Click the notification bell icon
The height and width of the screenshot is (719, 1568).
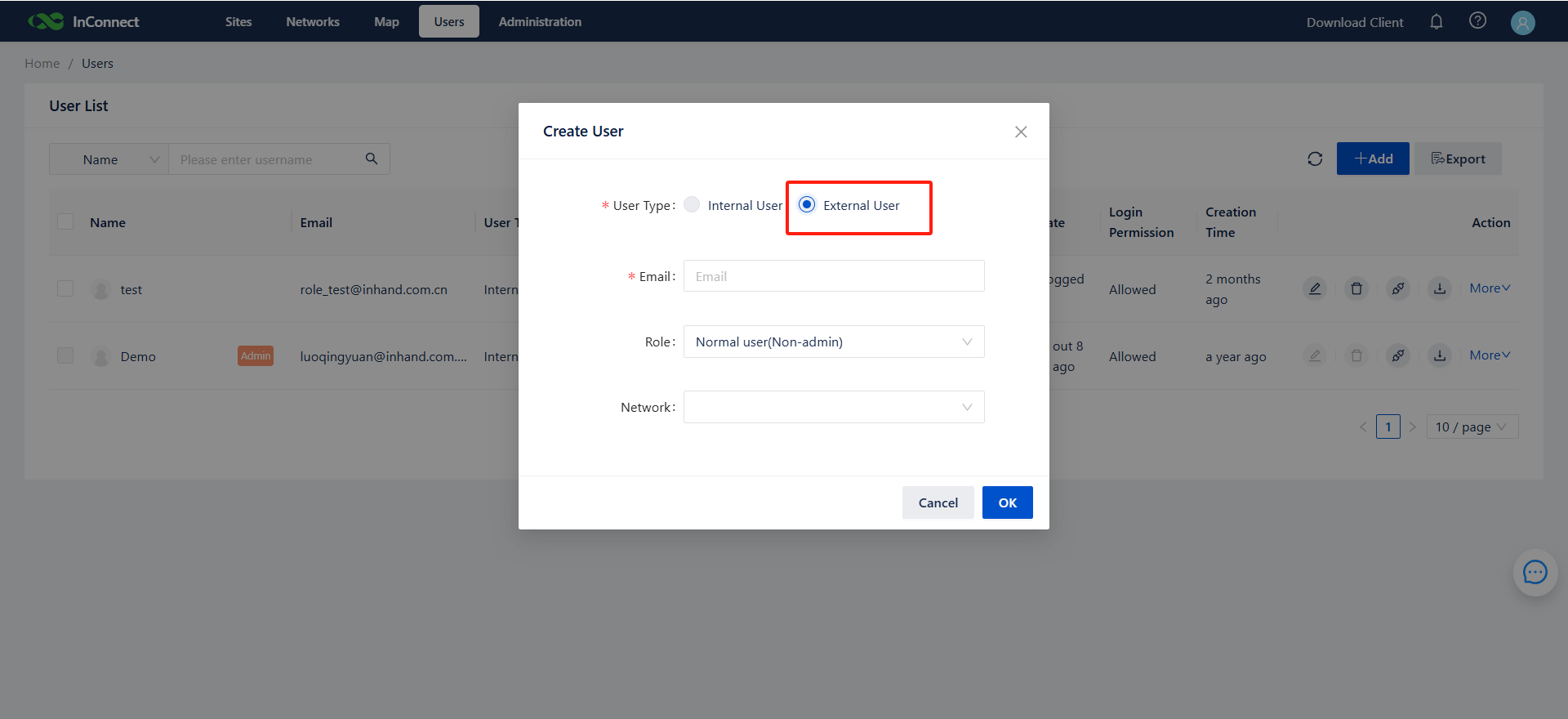pos(1436,22)
